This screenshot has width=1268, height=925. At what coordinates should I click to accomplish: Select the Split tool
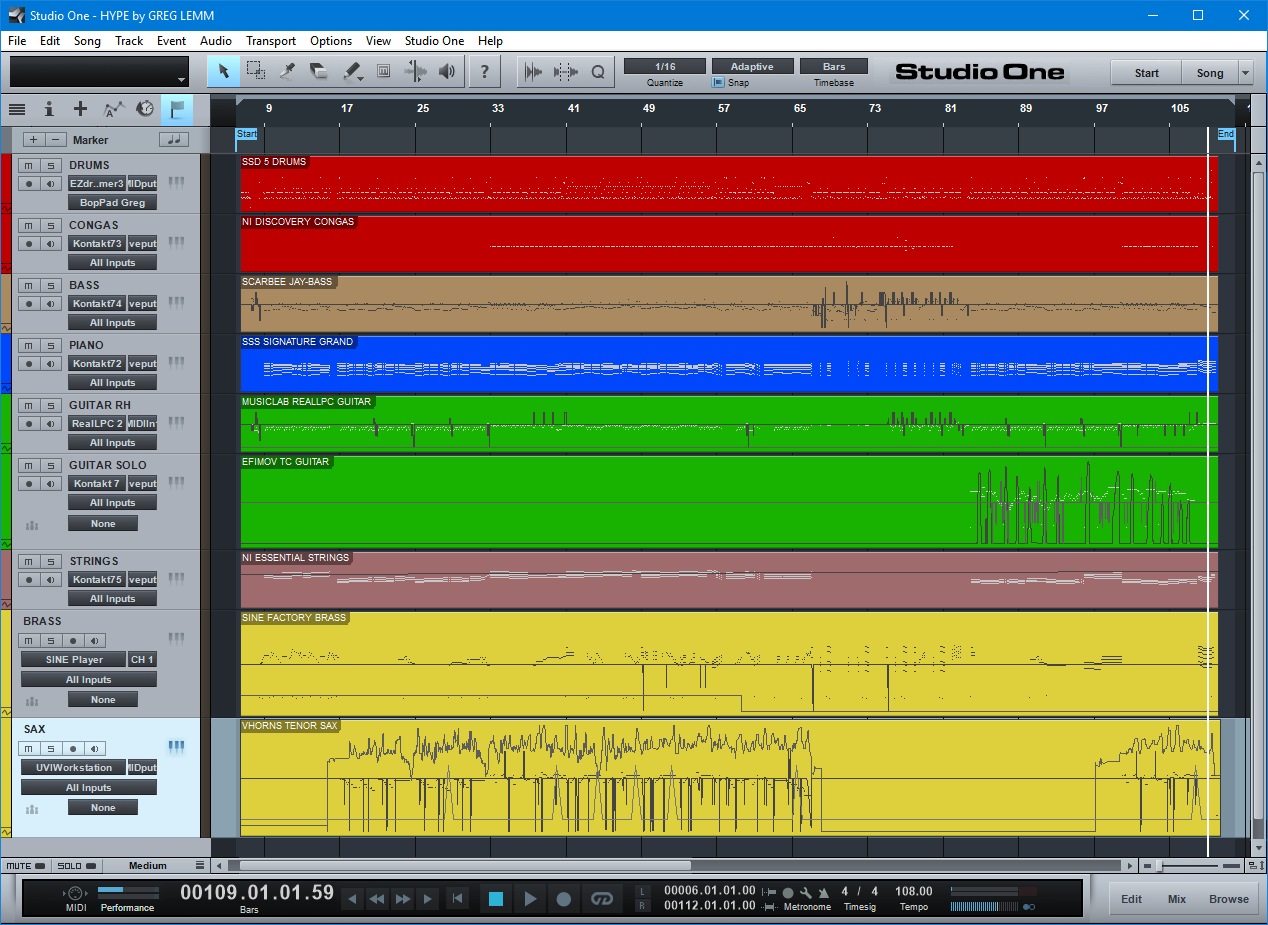pos(287,72)
